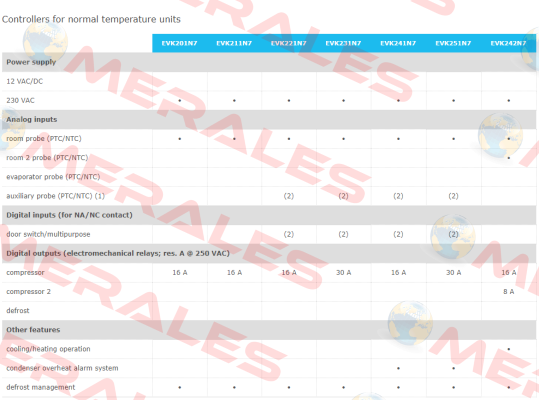Click the 'door switch/multipurpose' row label
This screenshot has width=539, height=400.
48,234
